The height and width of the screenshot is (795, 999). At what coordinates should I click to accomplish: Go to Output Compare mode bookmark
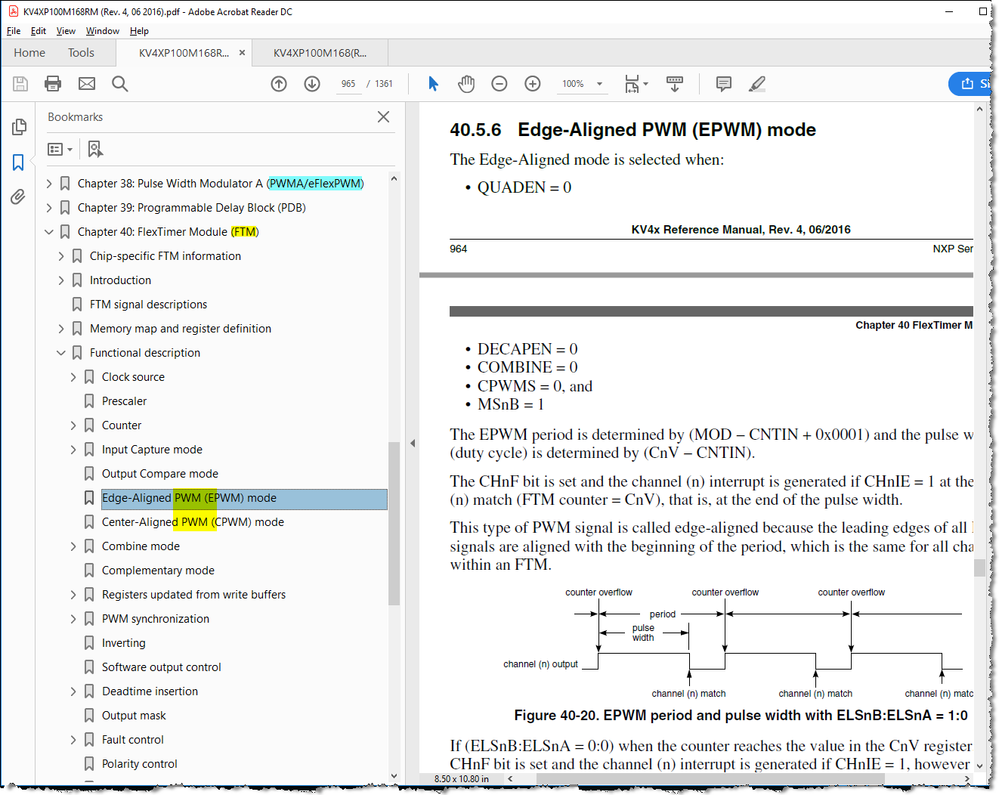tap(160, 474)
